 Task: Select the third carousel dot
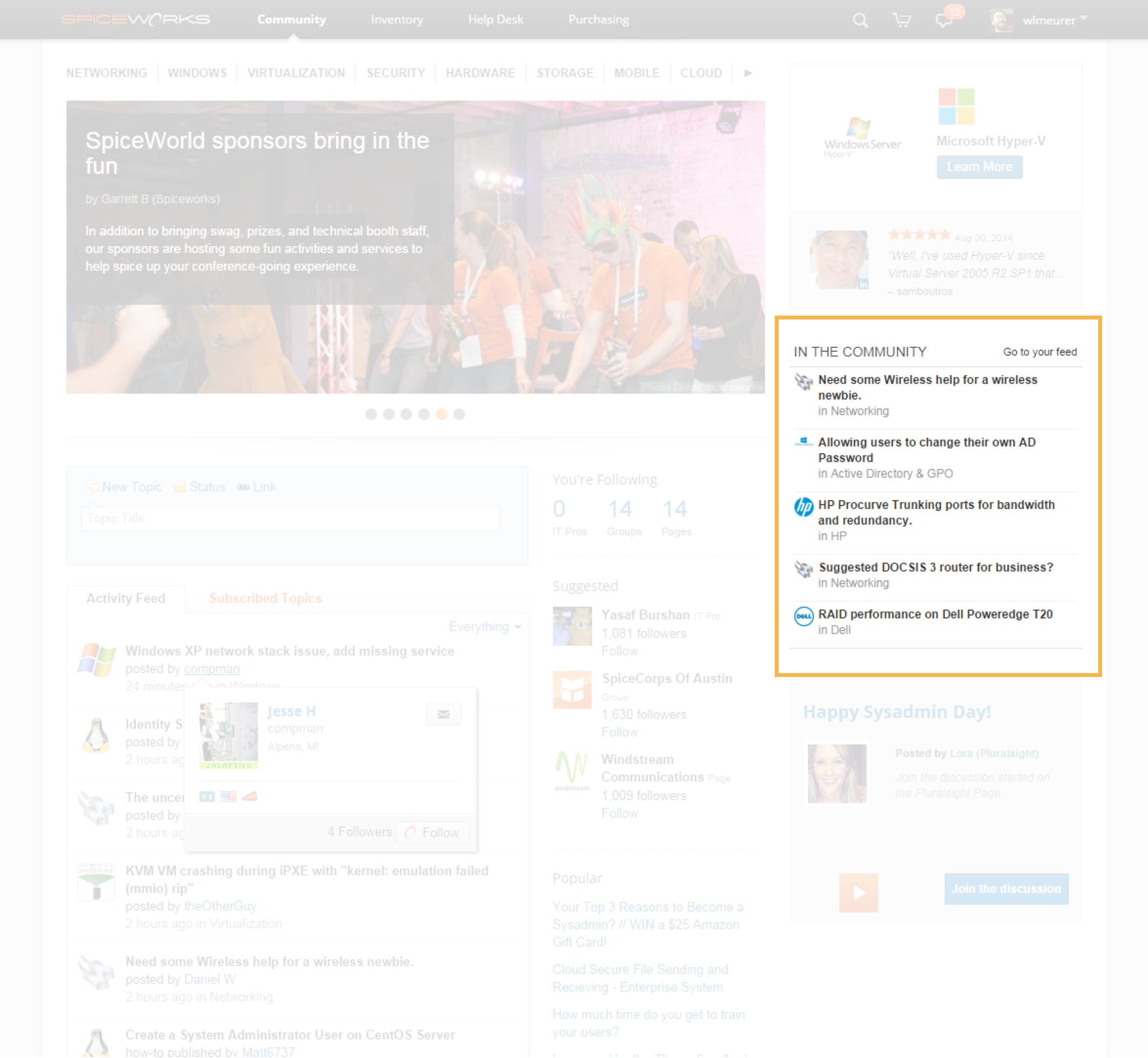406,414
